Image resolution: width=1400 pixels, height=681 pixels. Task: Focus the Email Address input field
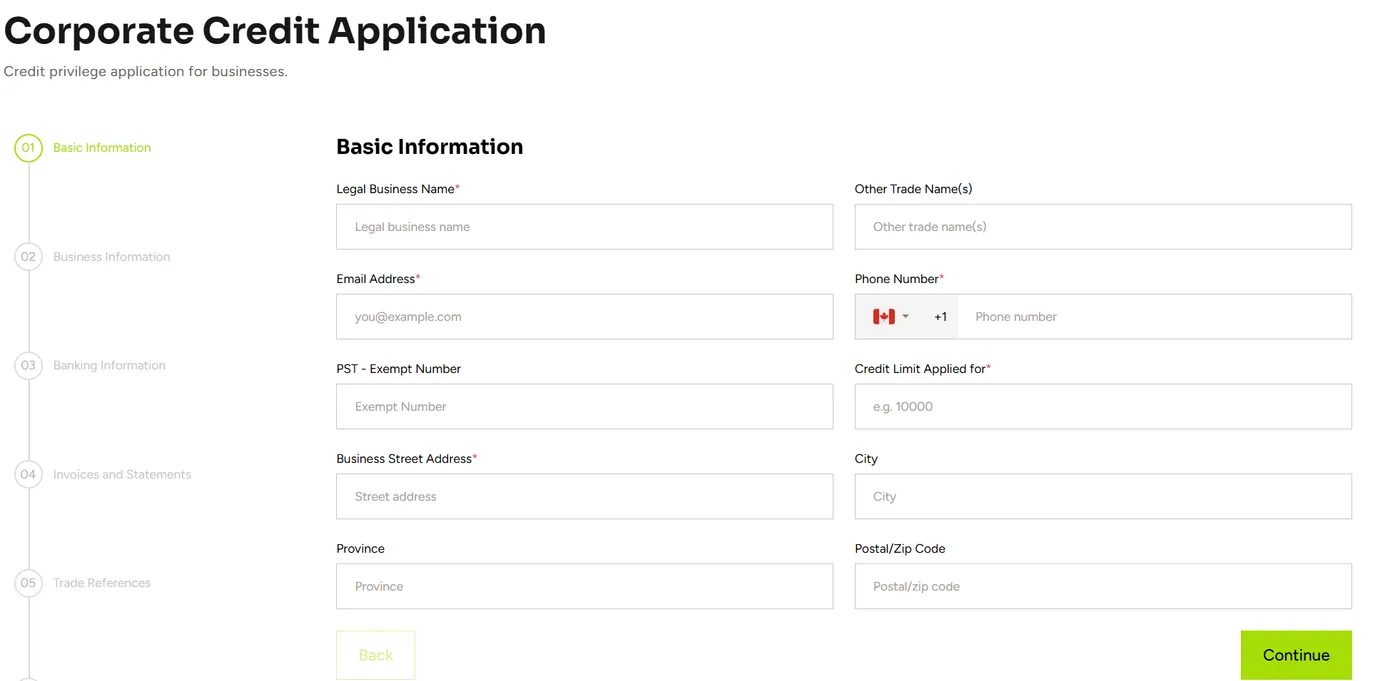[584, 317]
